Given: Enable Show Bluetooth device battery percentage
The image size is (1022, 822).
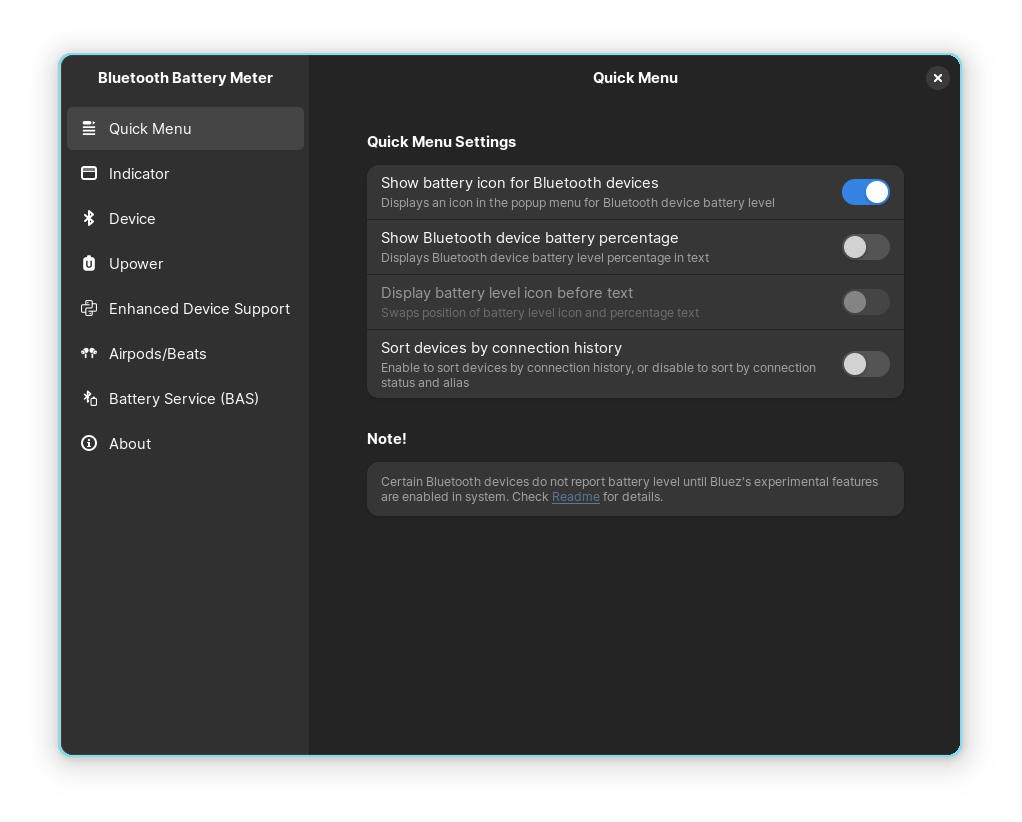Looking at the screenshot, I should point(866,247).
